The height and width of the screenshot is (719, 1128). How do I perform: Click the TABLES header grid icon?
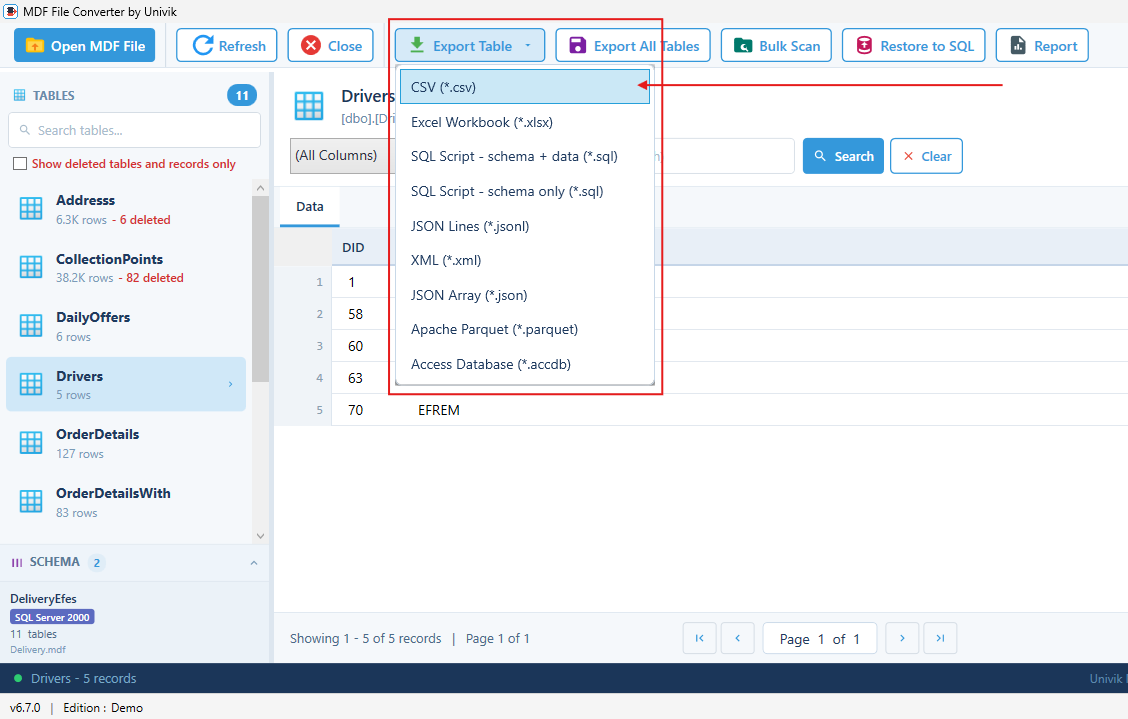coord(19,95)
